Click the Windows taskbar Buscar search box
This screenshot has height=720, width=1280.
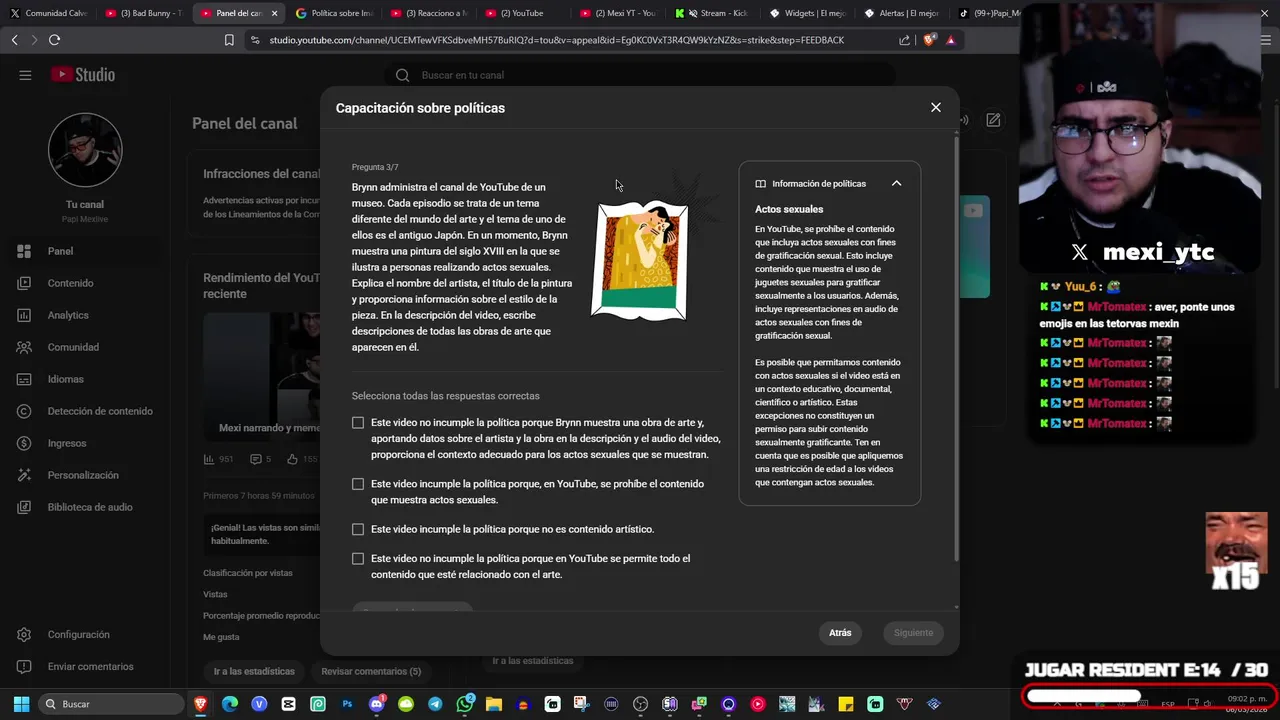111,704
